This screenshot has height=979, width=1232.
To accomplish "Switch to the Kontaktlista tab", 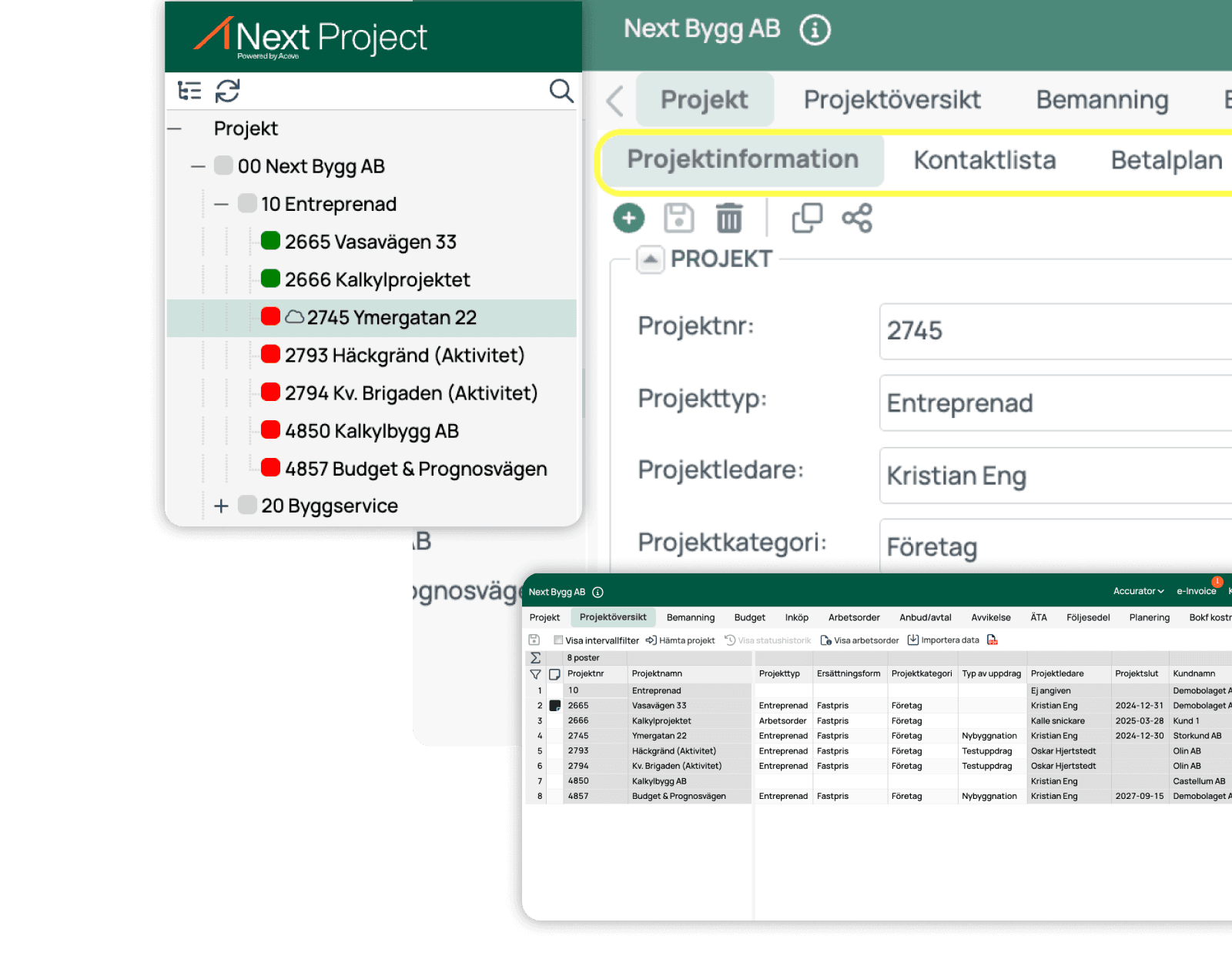I will 984,160.
